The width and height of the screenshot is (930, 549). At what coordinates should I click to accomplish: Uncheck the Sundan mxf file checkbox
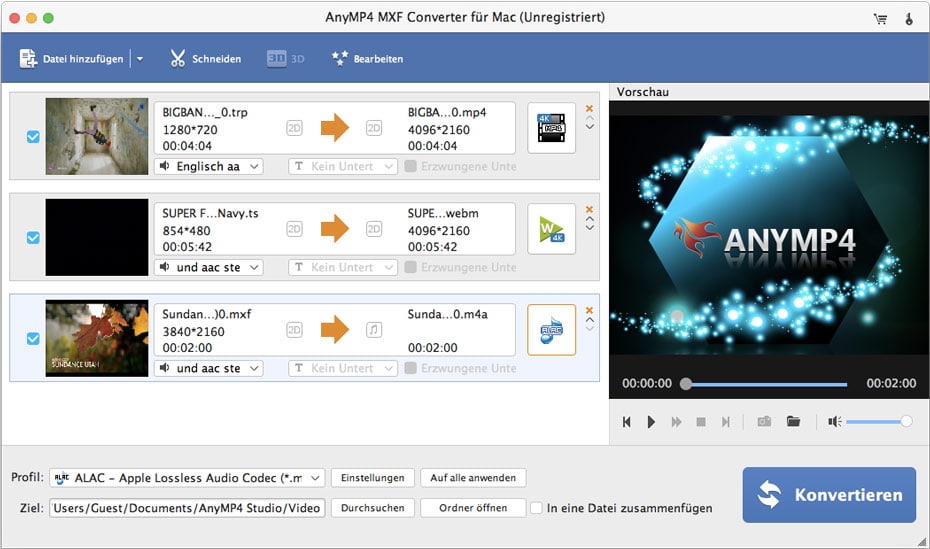point(33,338)
